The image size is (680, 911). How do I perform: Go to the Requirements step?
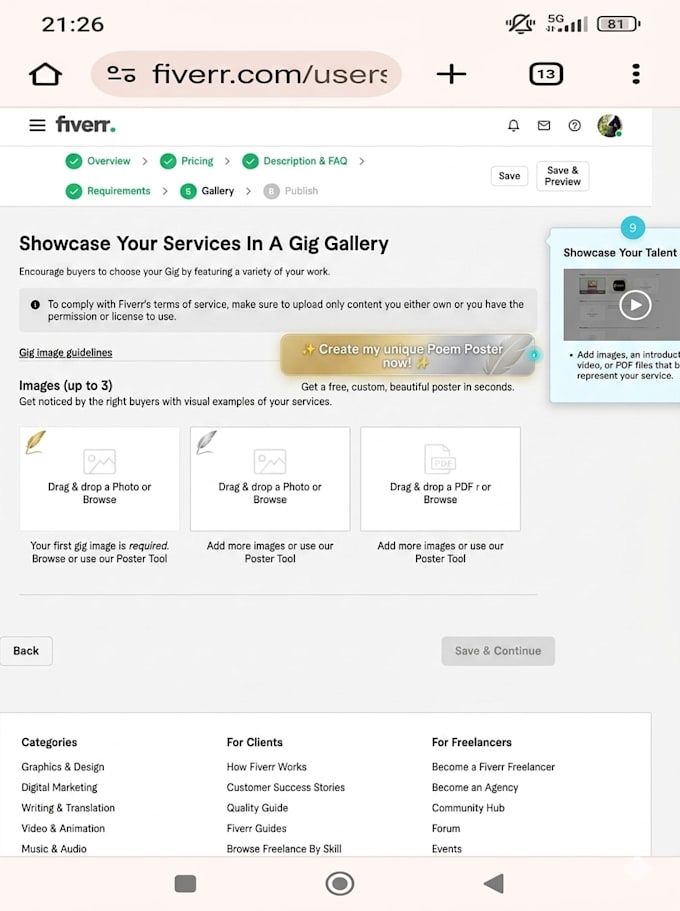108,191
